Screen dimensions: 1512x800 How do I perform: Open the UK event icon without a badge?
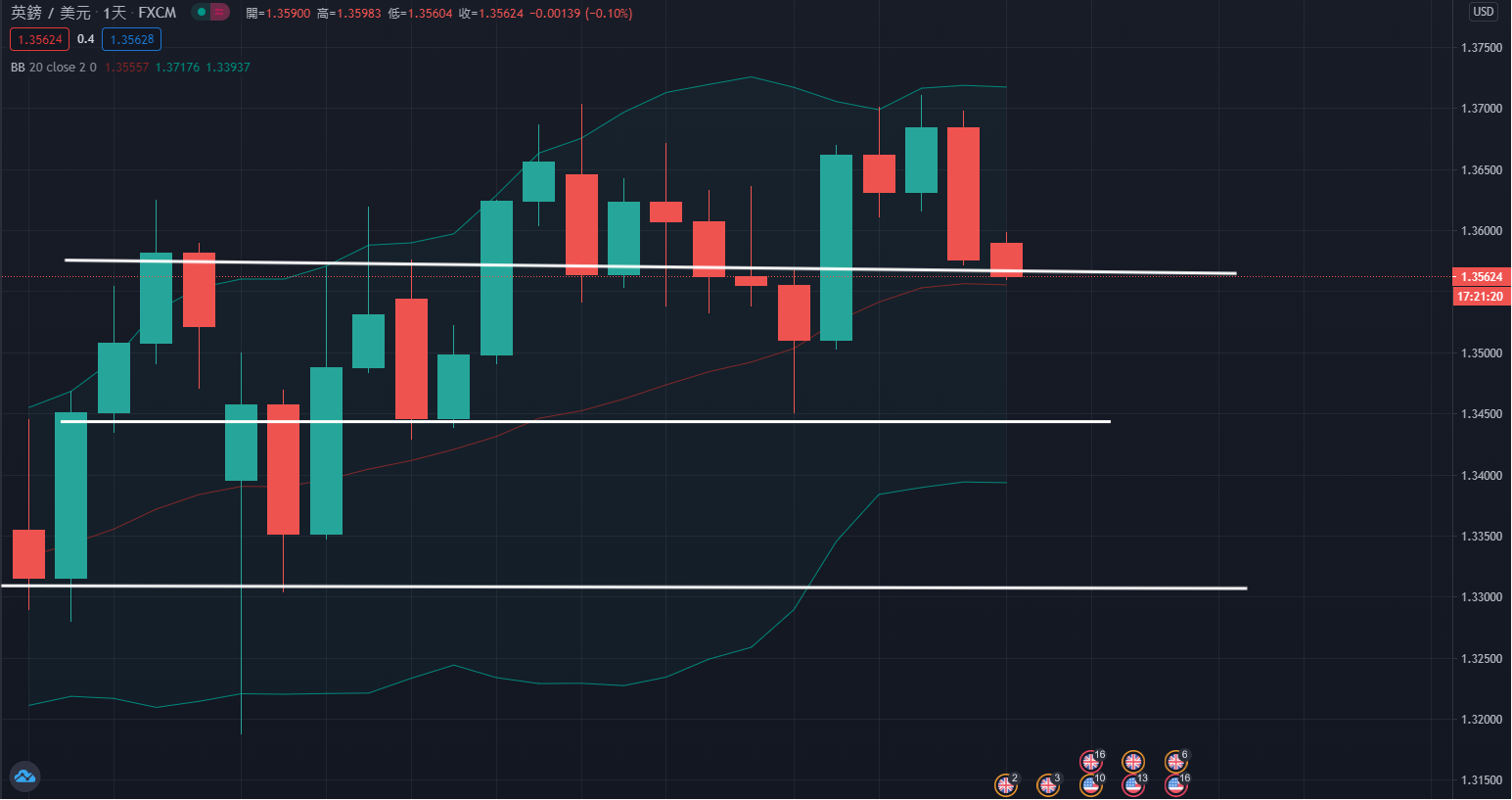tap(1133, 761)
